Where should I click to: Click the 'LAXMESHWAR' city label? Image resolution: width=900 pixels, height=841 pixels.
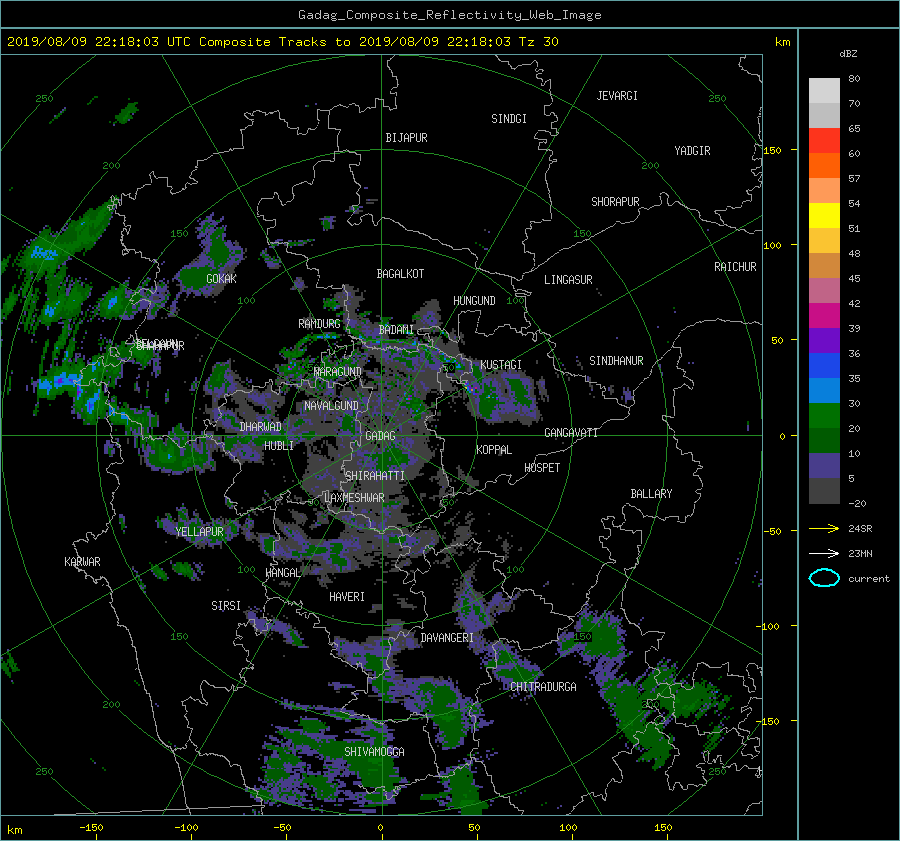point(354,498)
